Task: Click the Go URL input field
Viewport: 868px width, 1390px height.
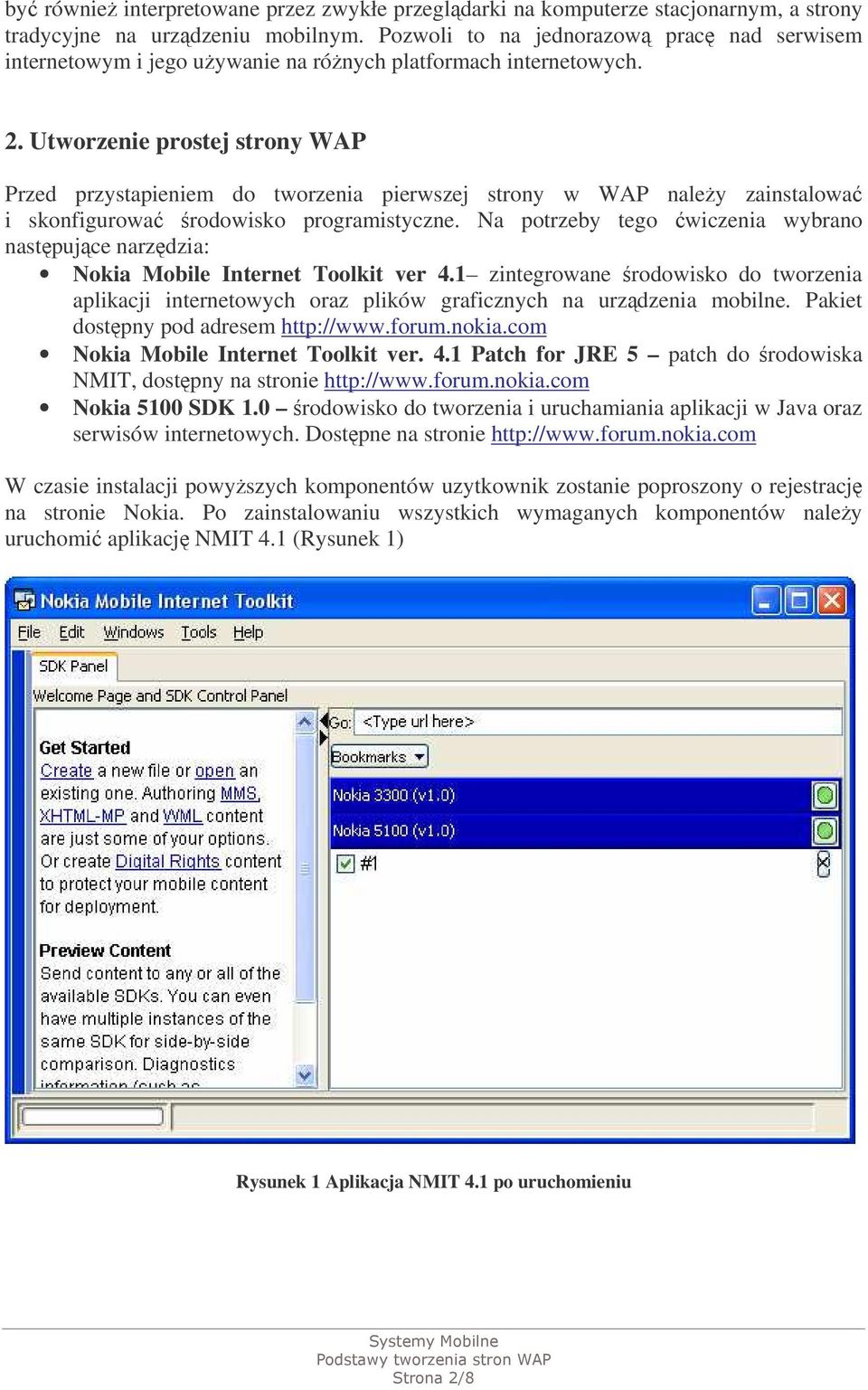Action: 599,722
